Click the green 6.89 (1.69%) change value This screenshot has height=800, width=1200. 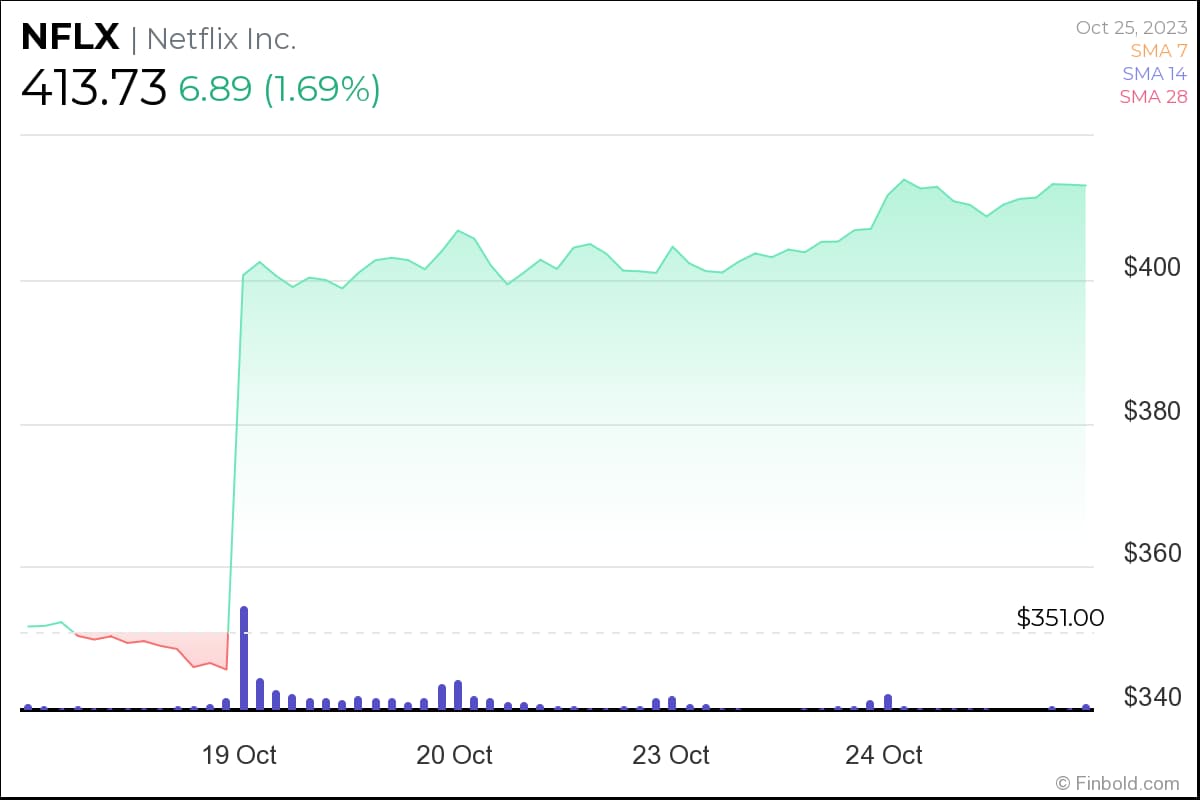coord(279,90)
